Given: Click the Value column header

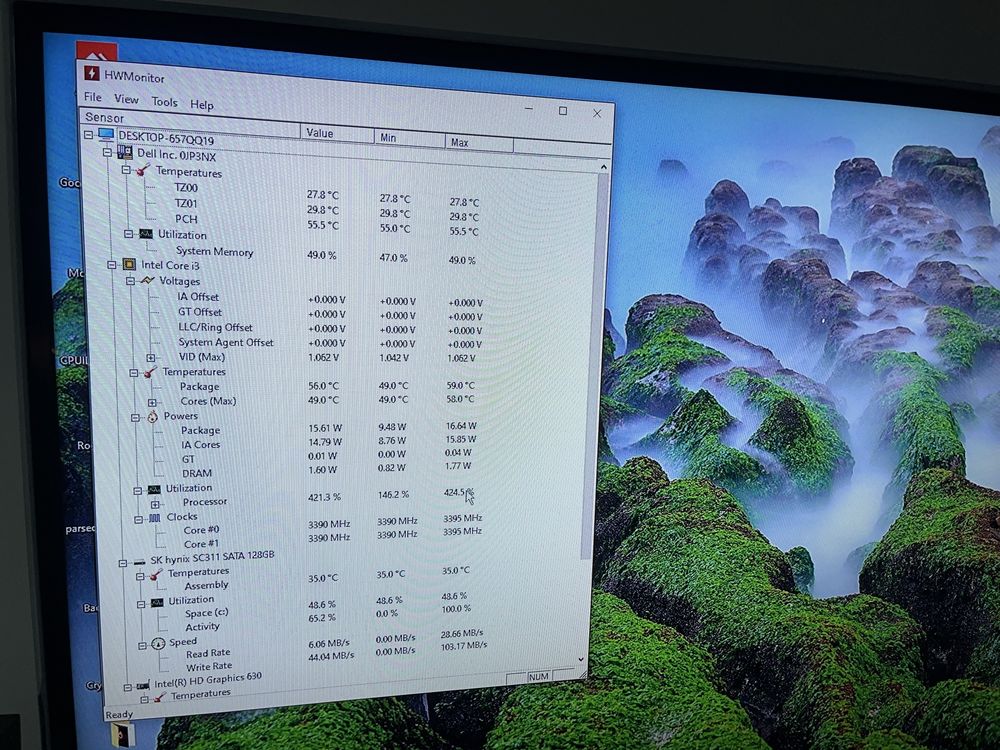Looking at the screenshot, I should 336,133.
